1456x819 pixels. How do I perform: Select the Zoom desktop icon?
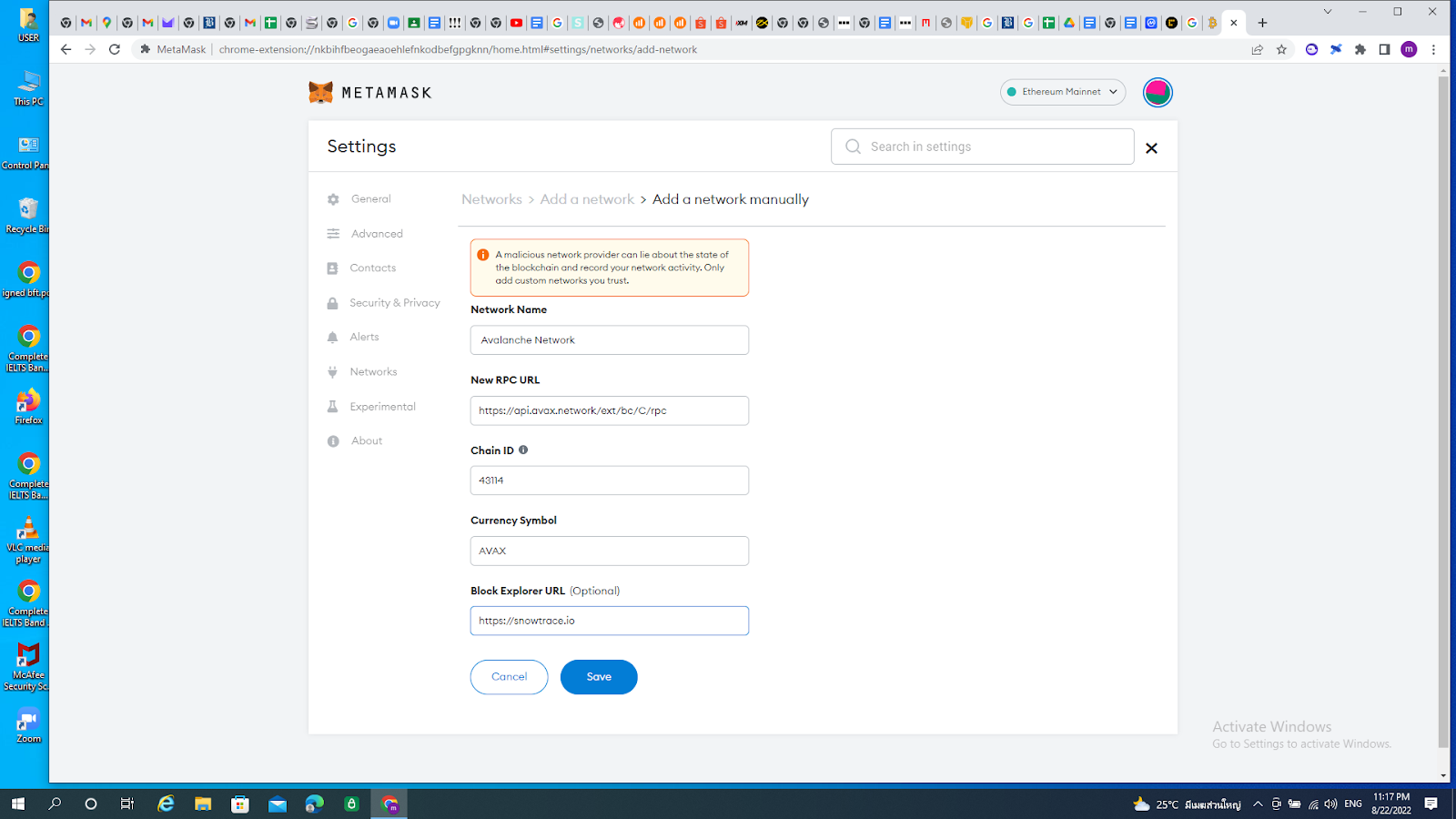[x=28, y=725]
